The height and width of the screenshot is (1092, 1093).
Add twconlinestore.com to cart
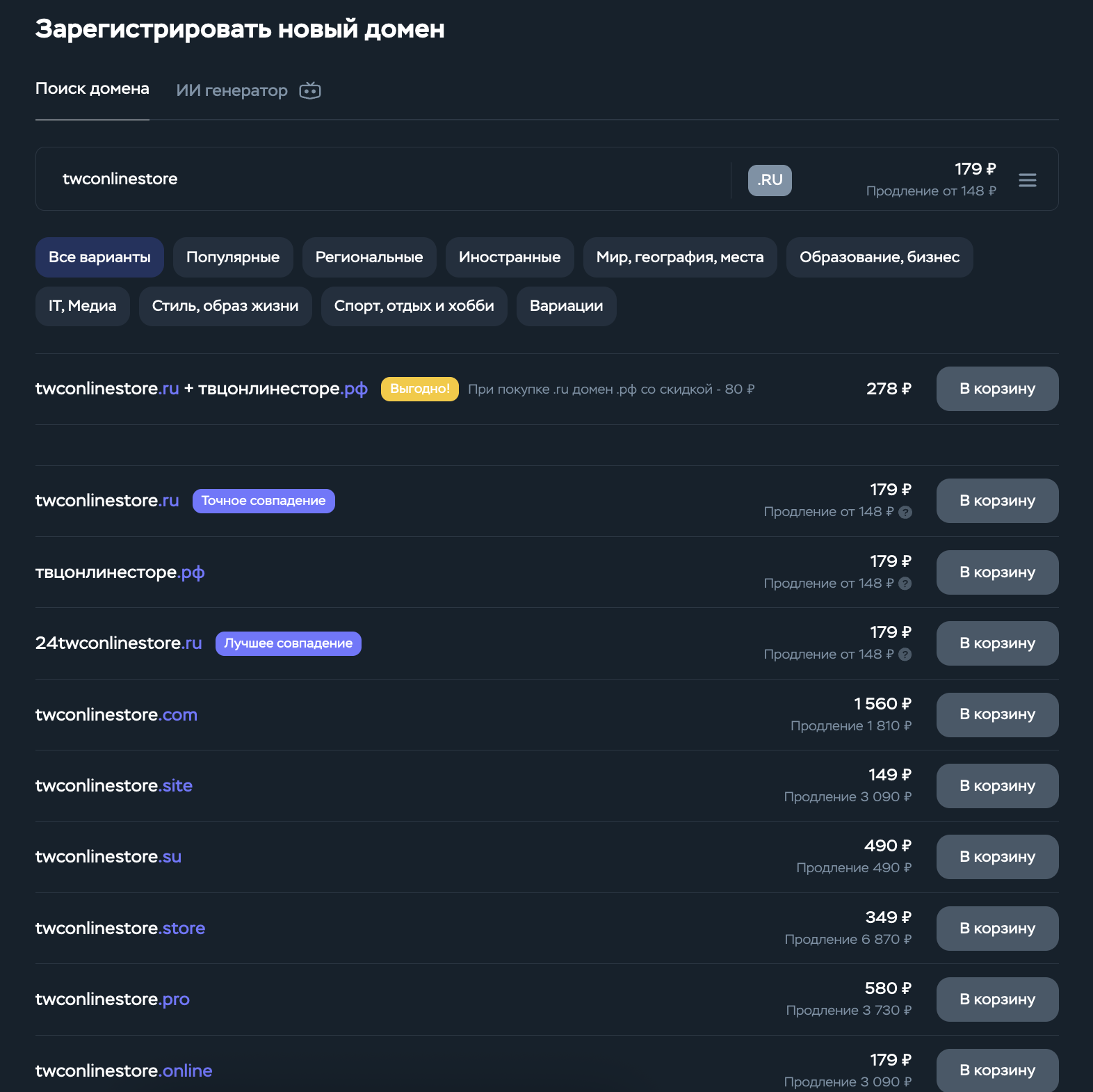[x=997, y=714]
